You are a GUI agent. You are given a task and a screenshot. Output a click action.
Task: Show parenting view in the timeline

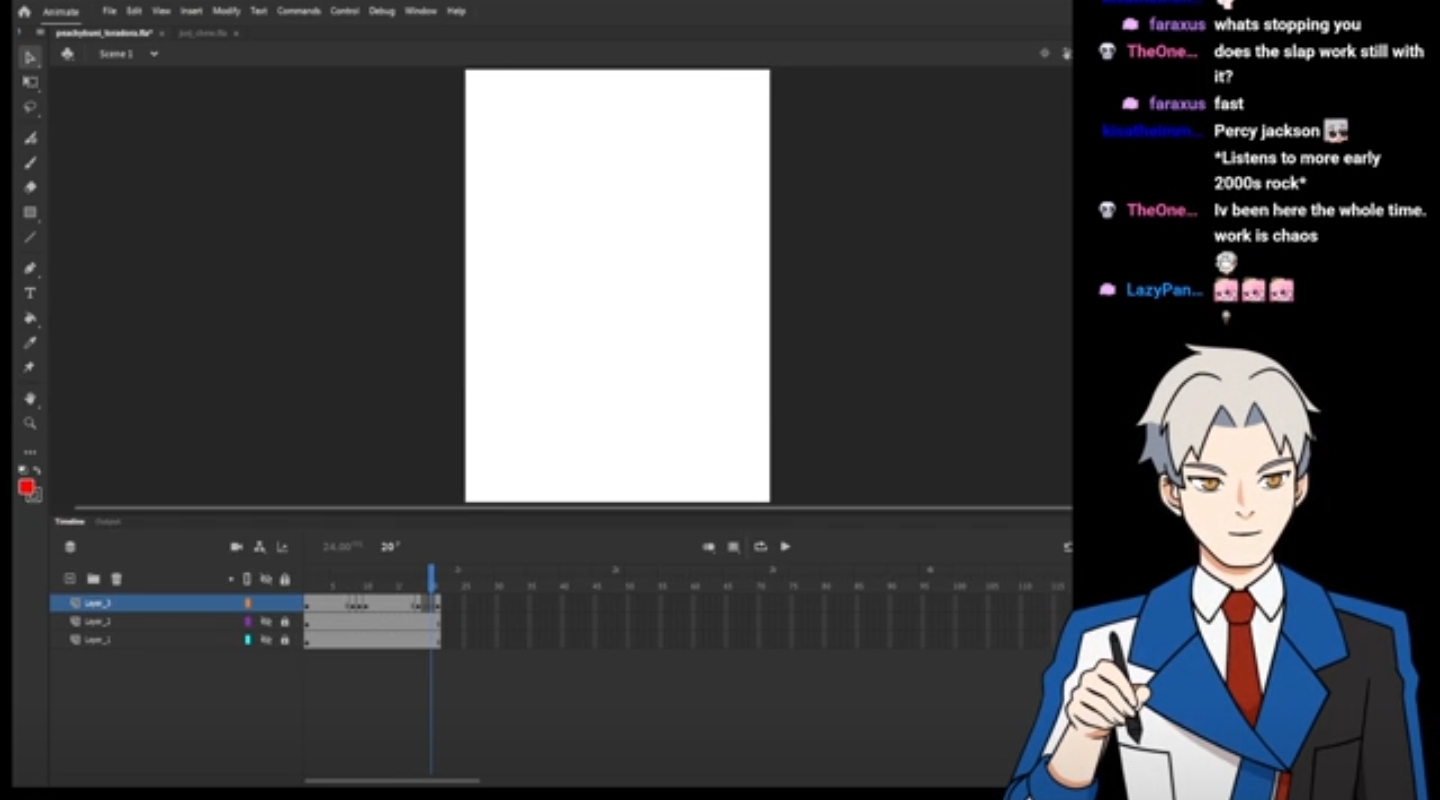[260, 547]
